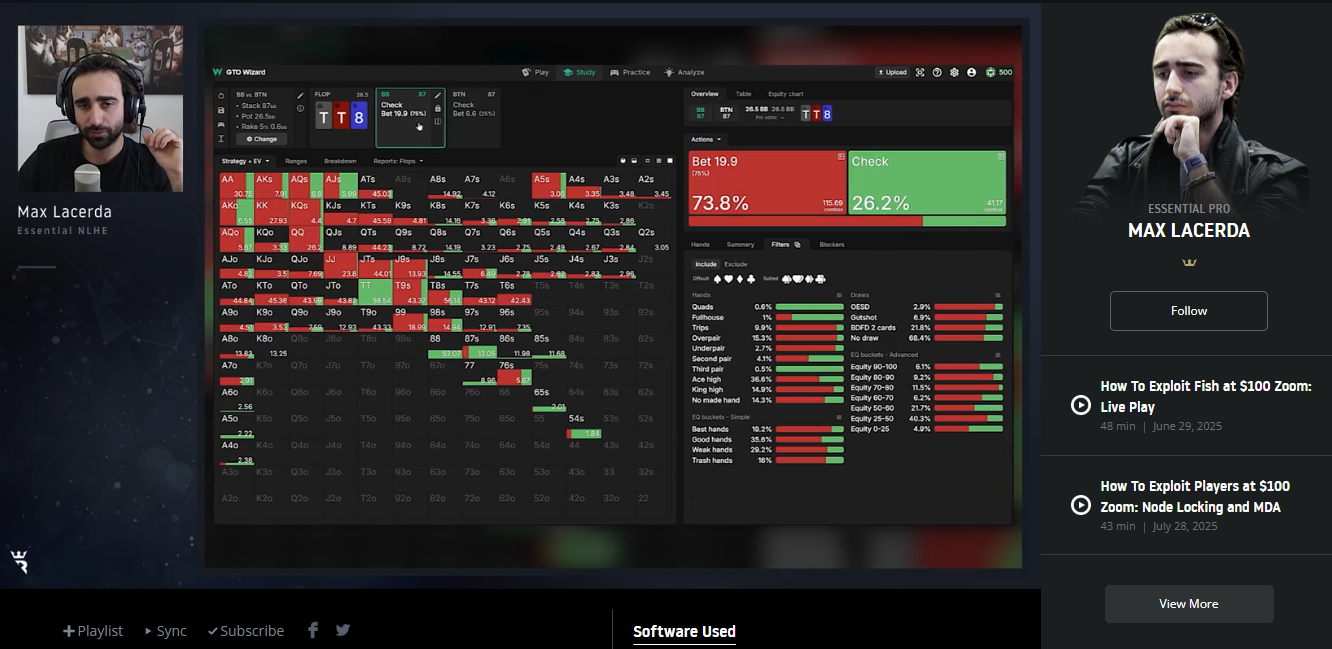Open the Actions dropdown
Viewport: 1332px width, 649px height.
click(x=705, y=139)
